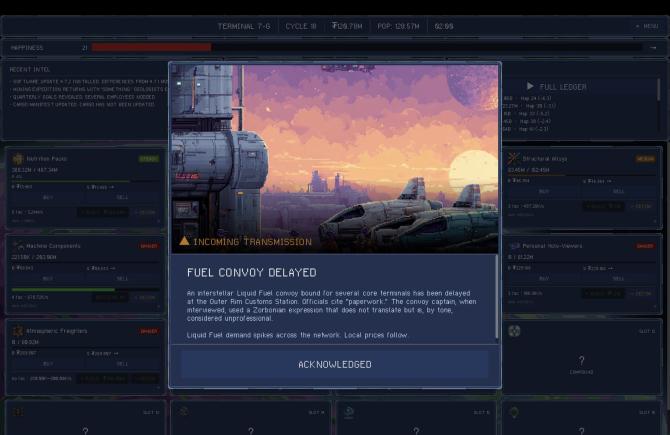Click the icon on the third bottom-row slot
Screen dimensions: 670x435
(349, 411)
